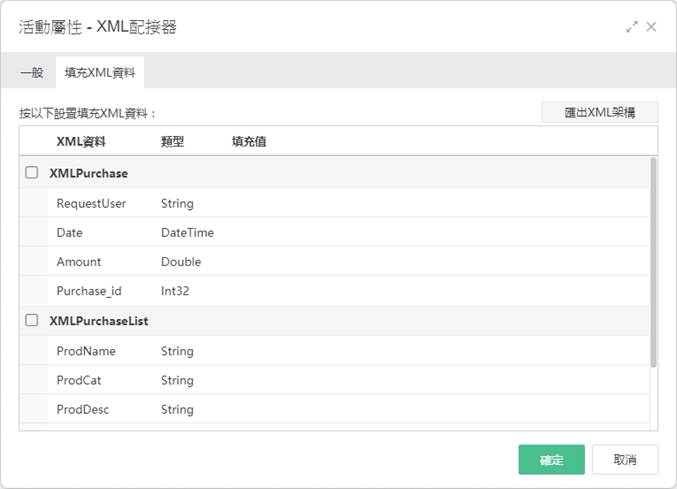This screenshot has width=677, height=489.
Task: Switch to the 一般 tab
Action: 32,73
